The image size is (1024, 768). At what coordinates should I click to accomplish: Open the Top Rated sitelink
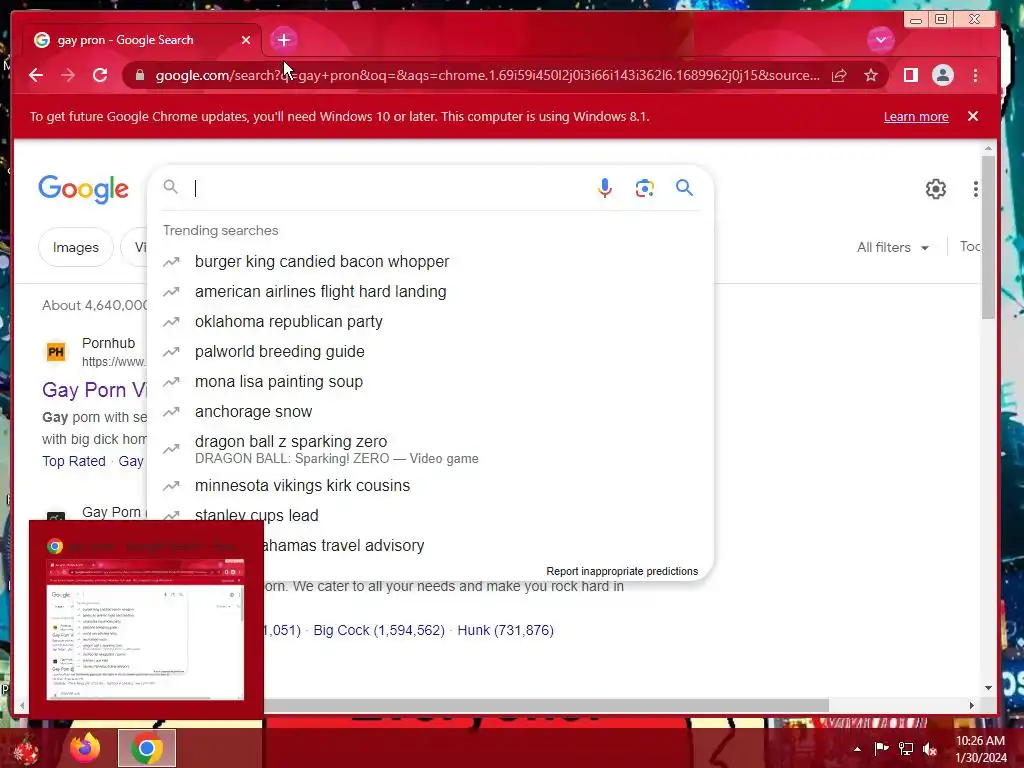pyautogui.click(x=74, y=461)
